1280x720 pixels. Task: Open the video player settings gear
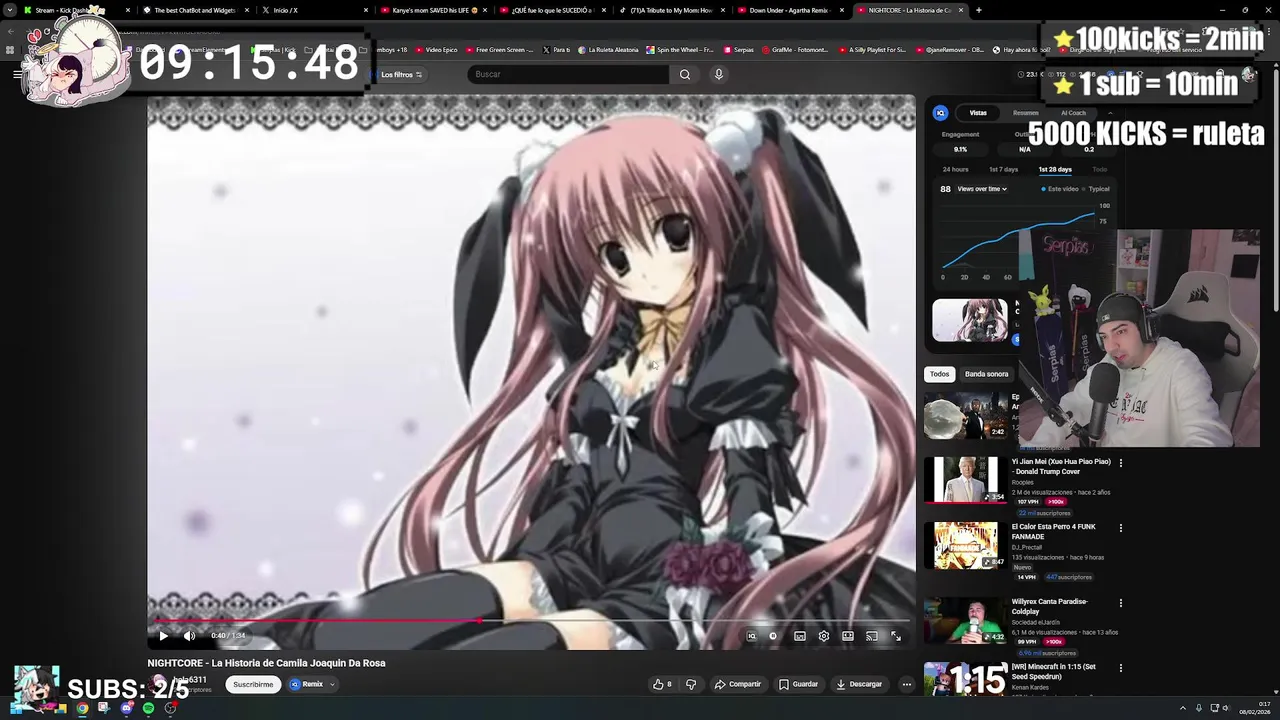point(824,636)
